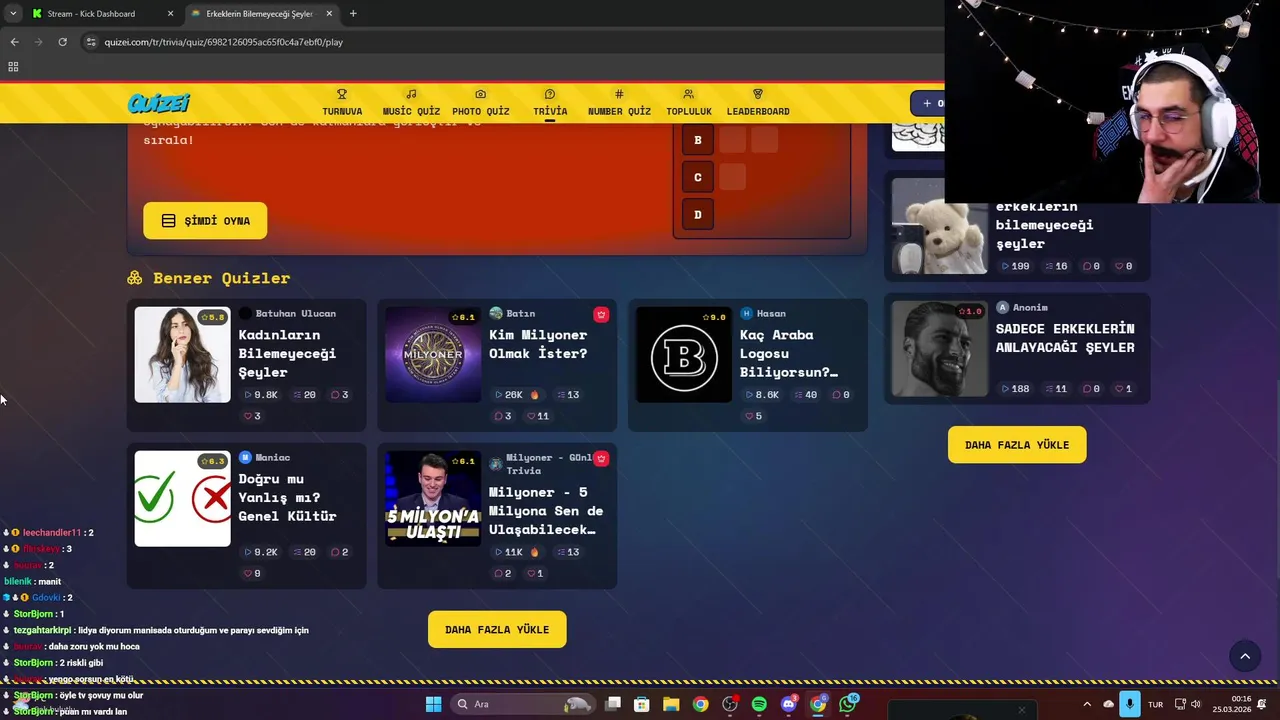Open the Photo Quiz section
This screenshot has height=720, width=1280.
(x=480, y=103)
